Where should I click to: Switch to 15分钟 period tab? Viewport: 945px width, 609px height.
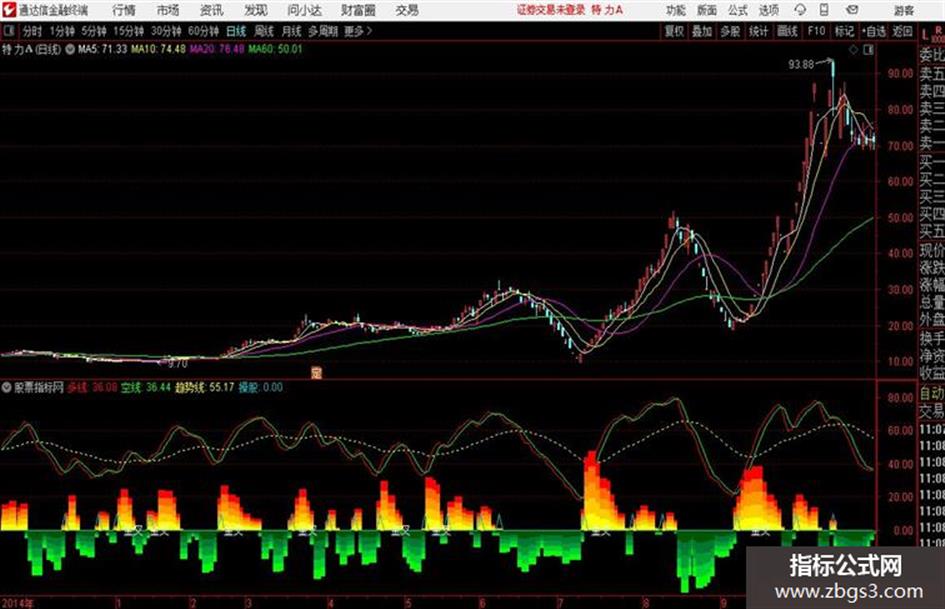pyautogui.click(x=128, y=31)
